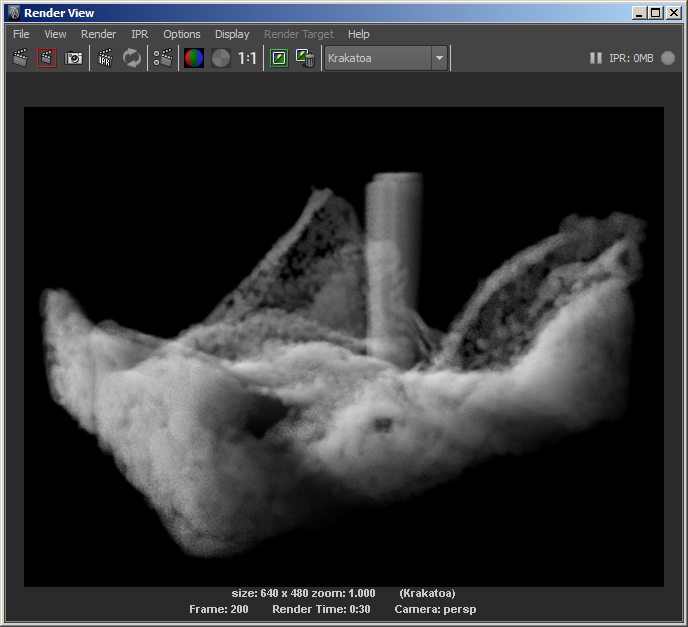Open the Help menu
The image size is (688, 627).
[358, 34]
